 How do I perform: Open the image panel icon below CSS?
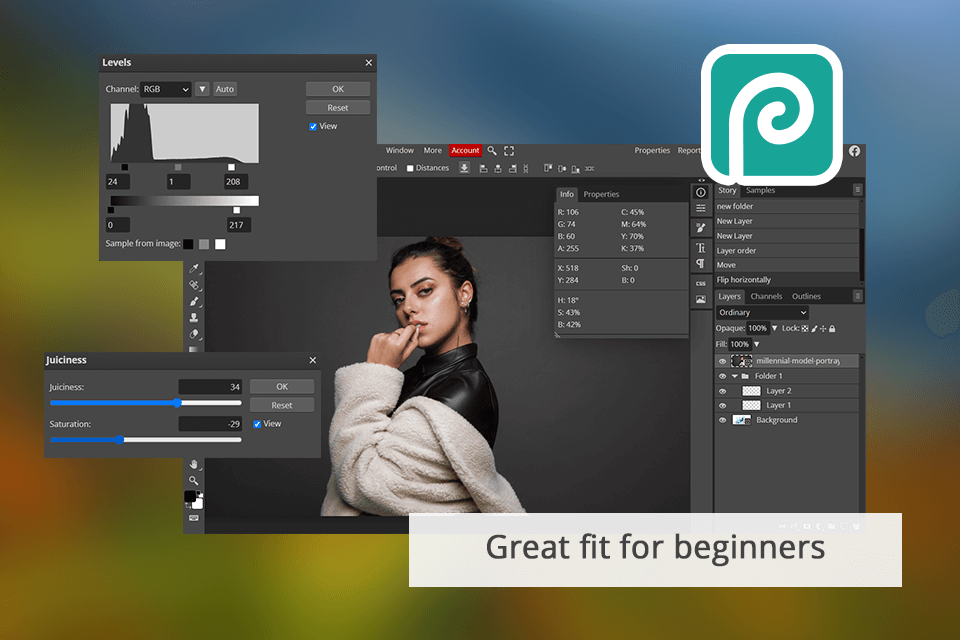(x=701, y=299)
